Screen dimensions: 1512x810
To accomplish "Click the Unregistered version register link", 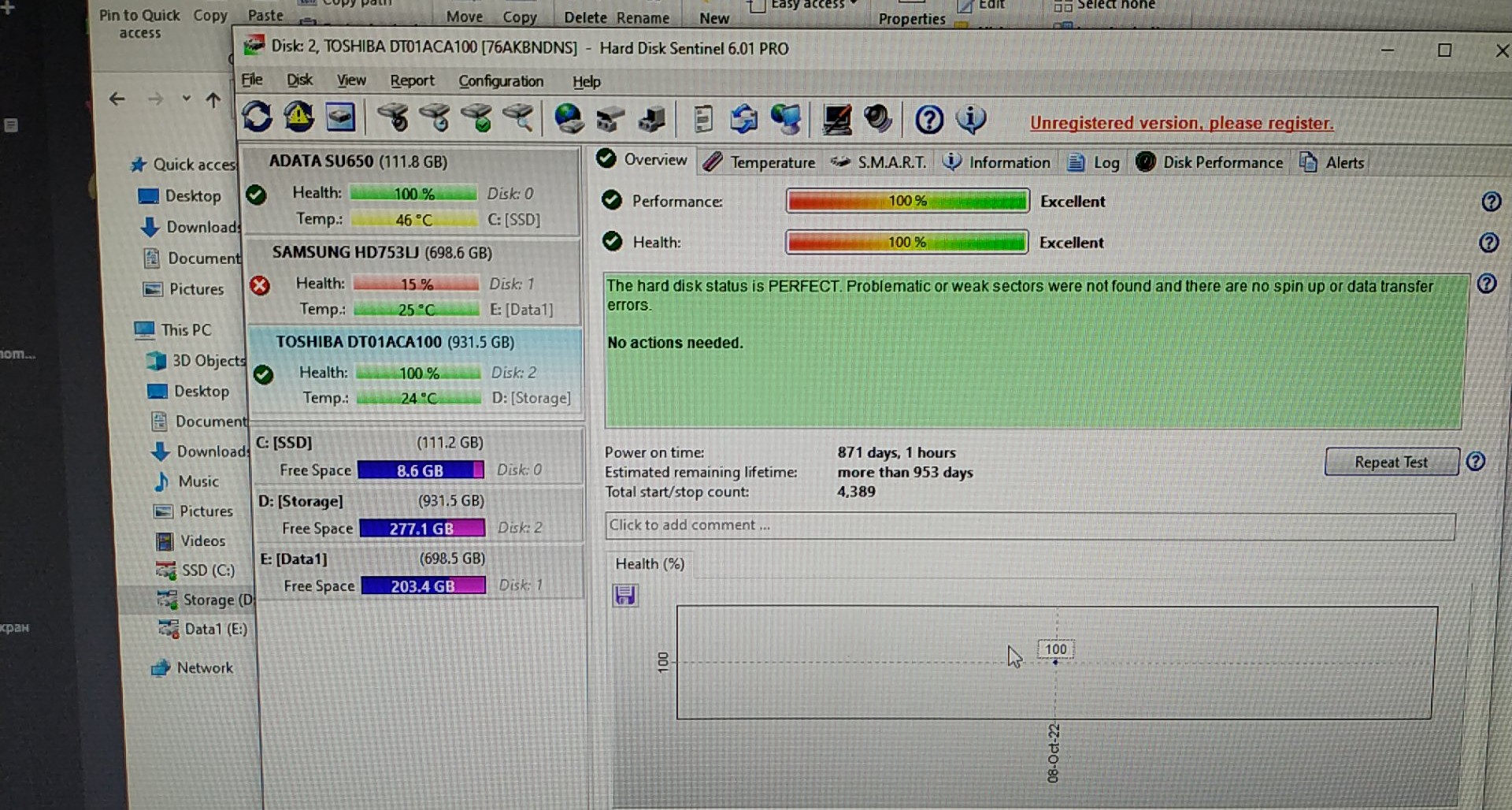I will pyautogui.click(x=1181, y=123).
